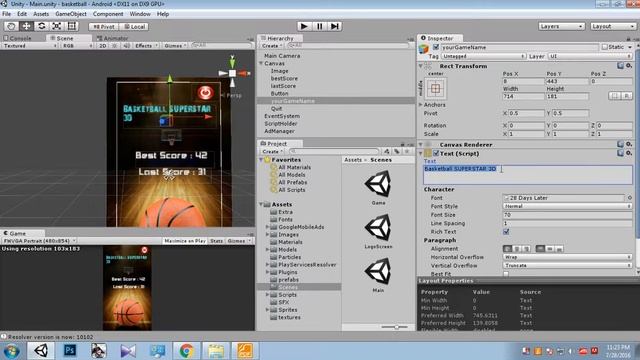
Task: Toggle Text Script component checkbox
Action: point(436,153)
